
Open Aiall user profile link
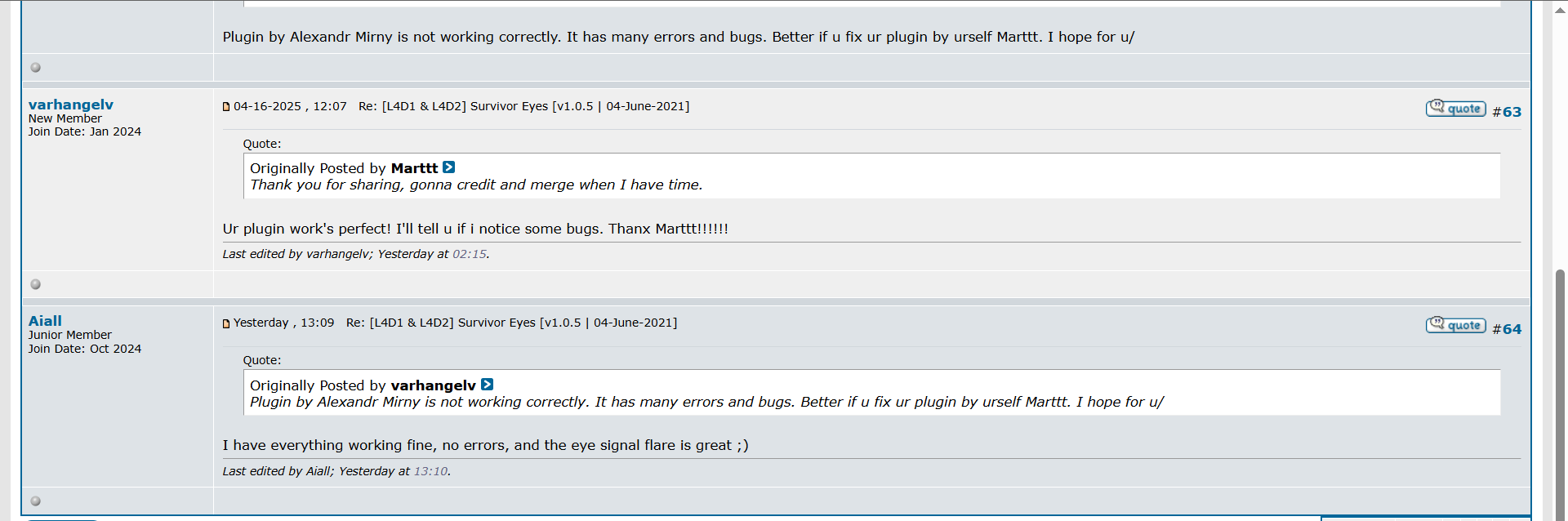tap(45, 321)
